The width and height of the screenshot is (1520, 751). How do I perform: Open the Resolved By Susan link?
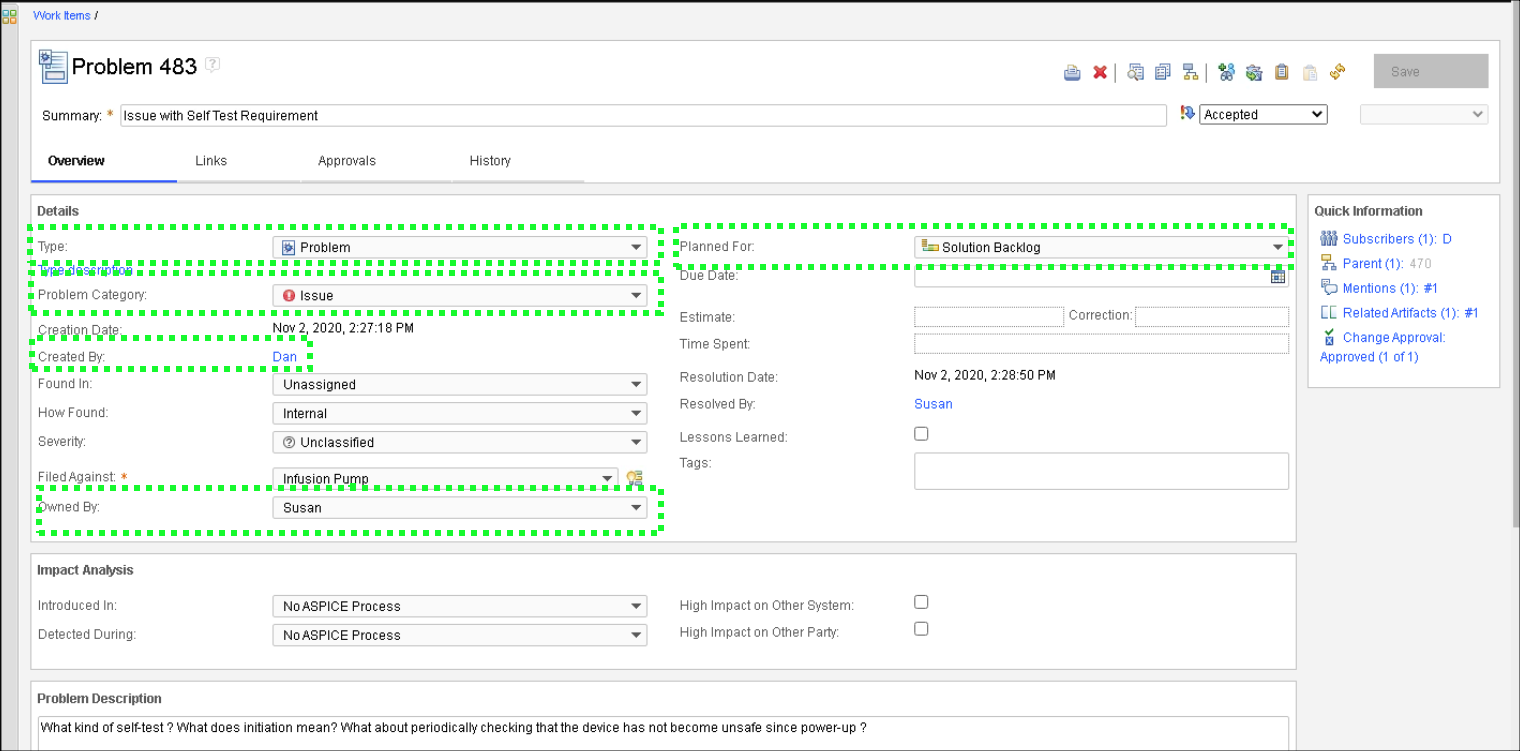(x=933, y=404)
